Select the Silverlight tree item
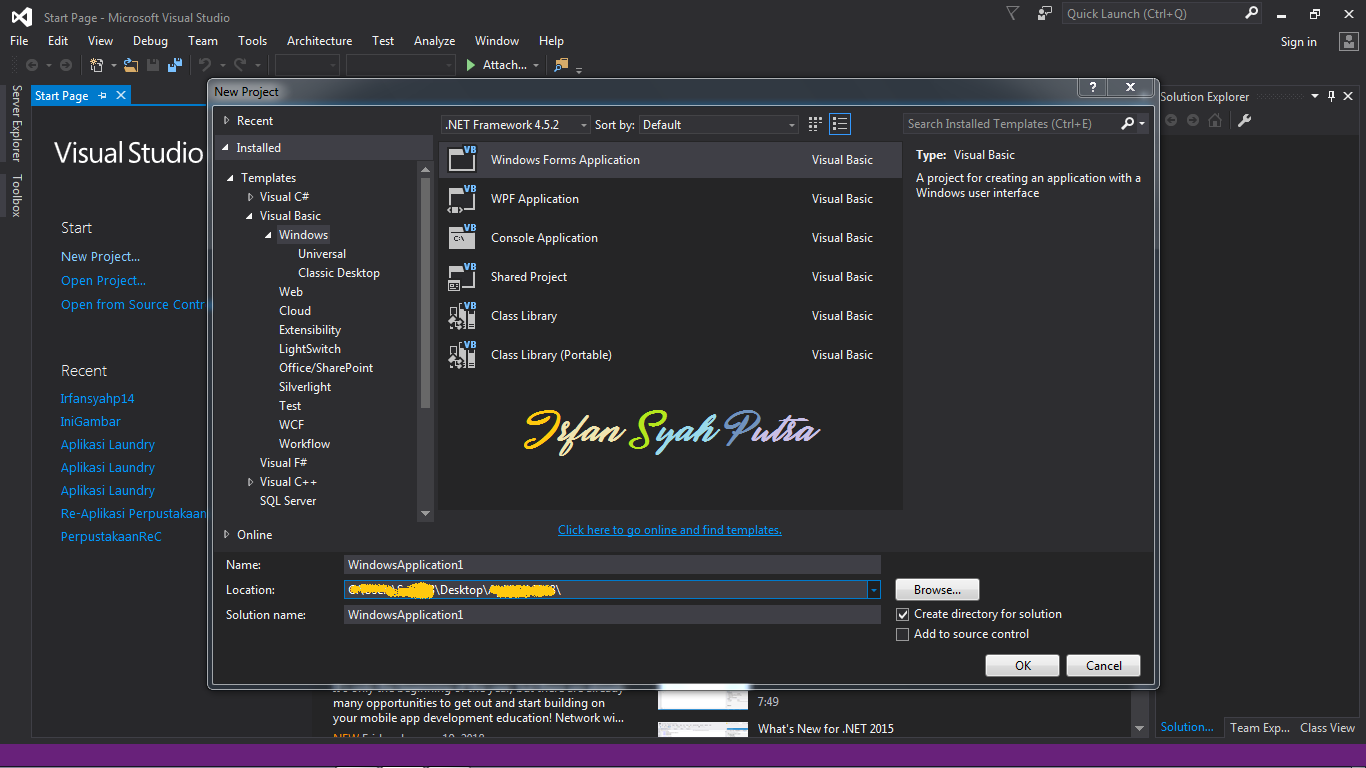The image size is (1366, 768). click(x=305, y=387)
